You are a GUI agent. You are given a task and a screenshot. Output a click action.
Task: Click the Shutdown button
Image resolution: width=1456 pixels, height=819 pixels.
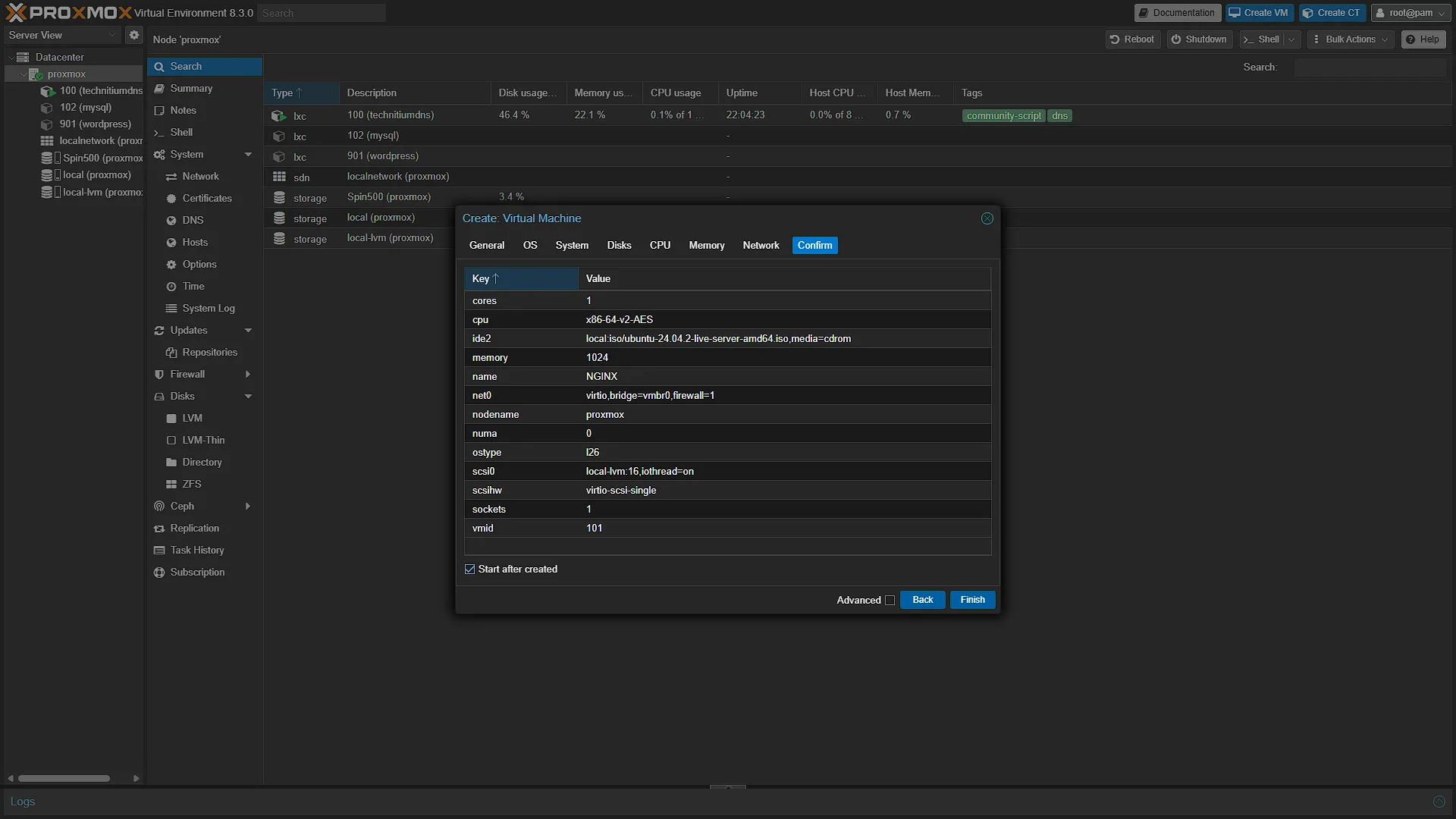[x=1199, y=39]
